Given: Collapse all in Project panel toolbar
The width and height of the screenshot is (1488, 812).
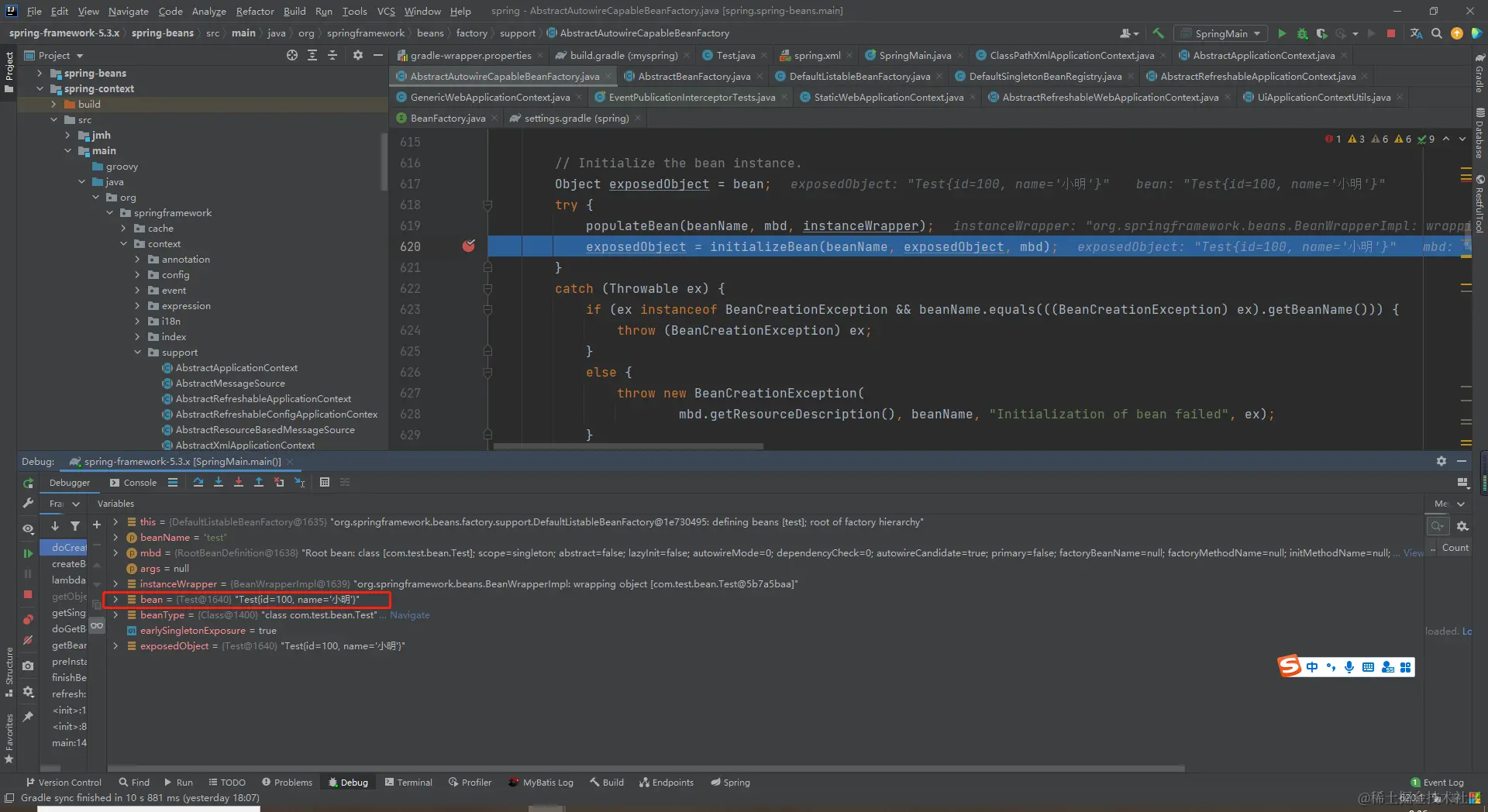Looking at the screenshot, I should tap(332, 55).
